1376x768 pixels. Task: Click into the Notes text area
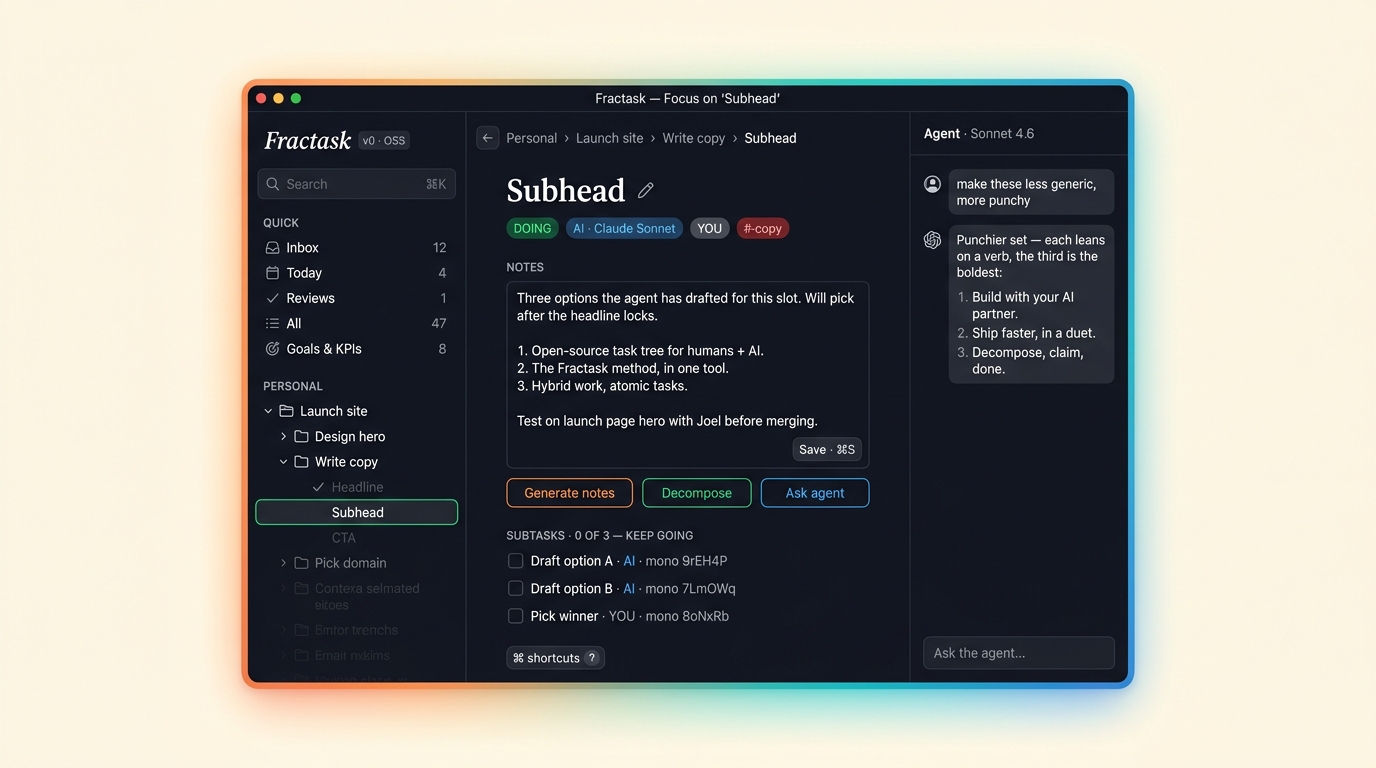[x=687, y=375]
